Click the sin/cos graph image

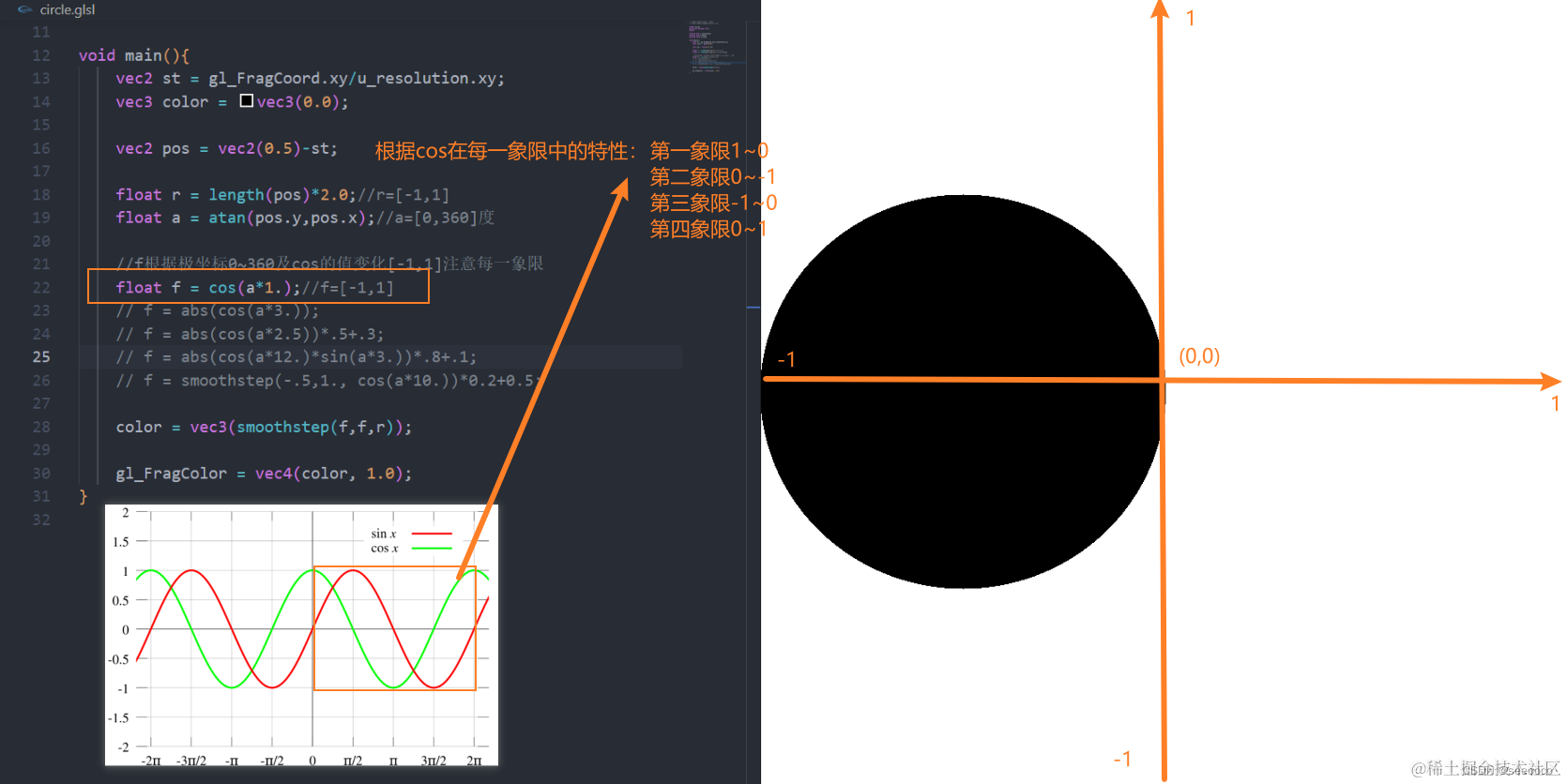pos(301,636)
